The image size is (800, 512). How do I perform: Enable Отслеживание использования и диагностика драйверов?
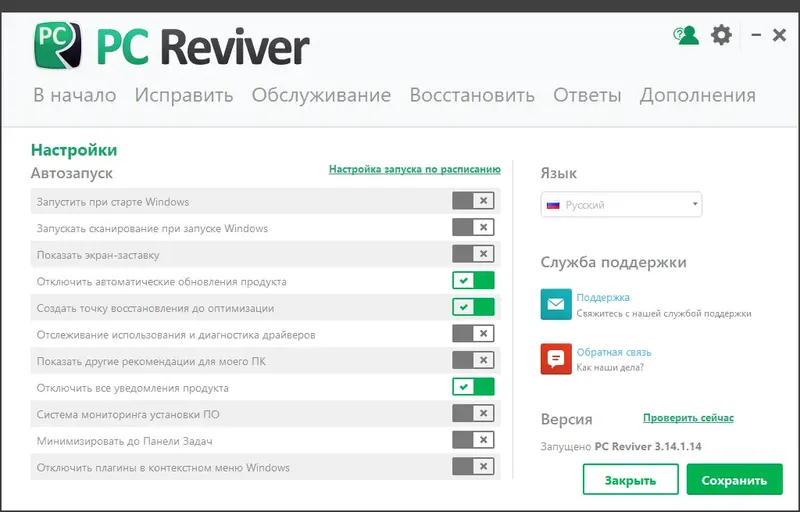pos(473,334)
